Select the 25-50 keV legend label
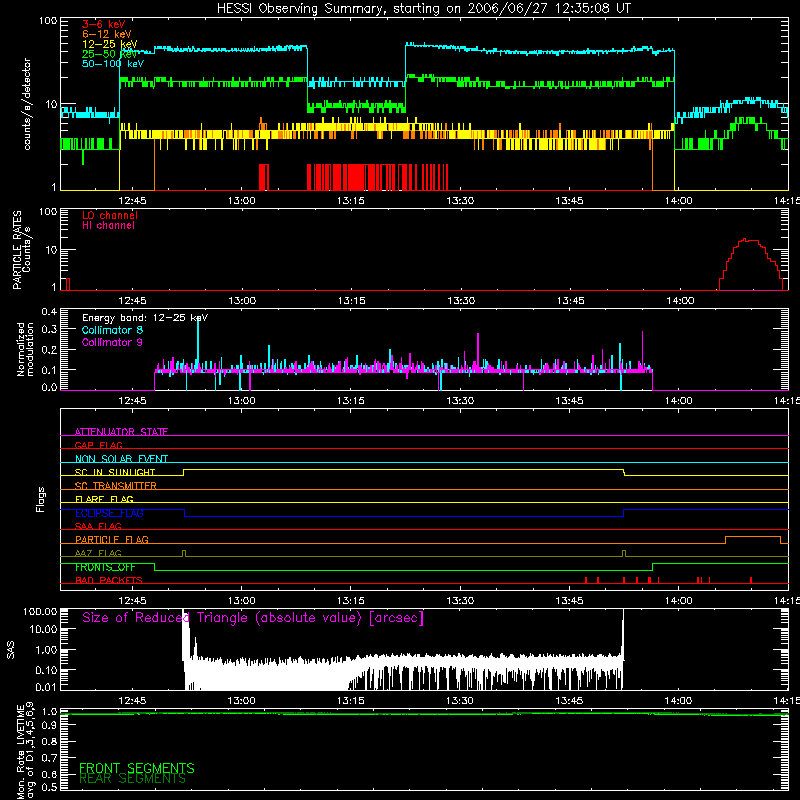Screen dimensions: 800x800 pyautogui.click(x=110, y=54)
